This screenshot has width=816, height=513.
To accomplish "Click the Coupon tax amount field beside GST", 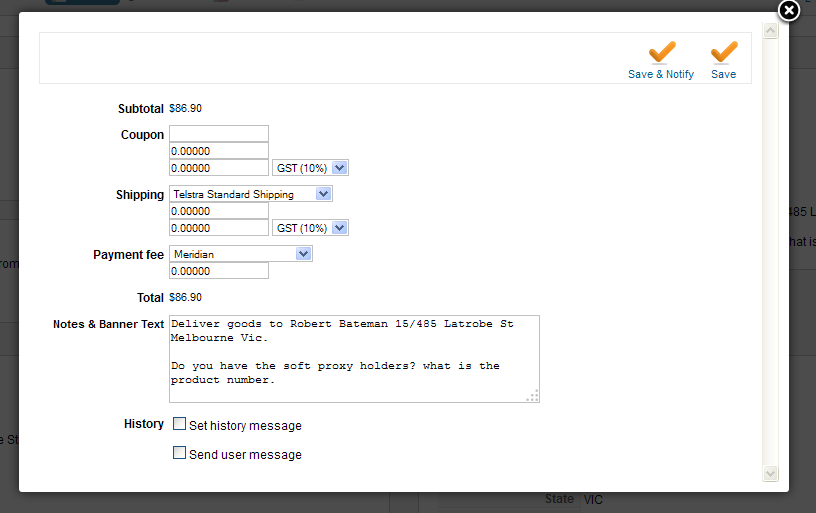I will (x=219, y=168).
